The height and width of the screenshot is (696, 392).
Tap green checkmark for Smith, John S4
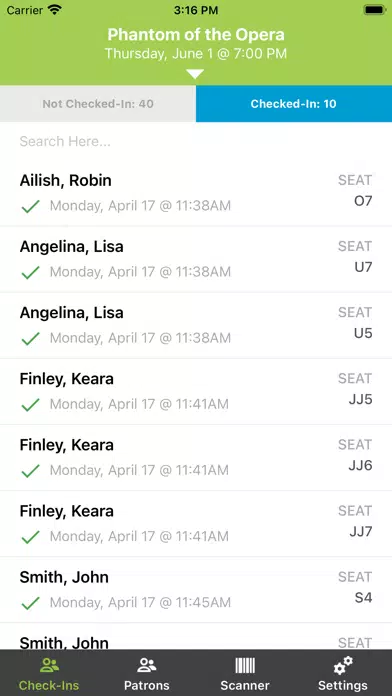[31, 603]
